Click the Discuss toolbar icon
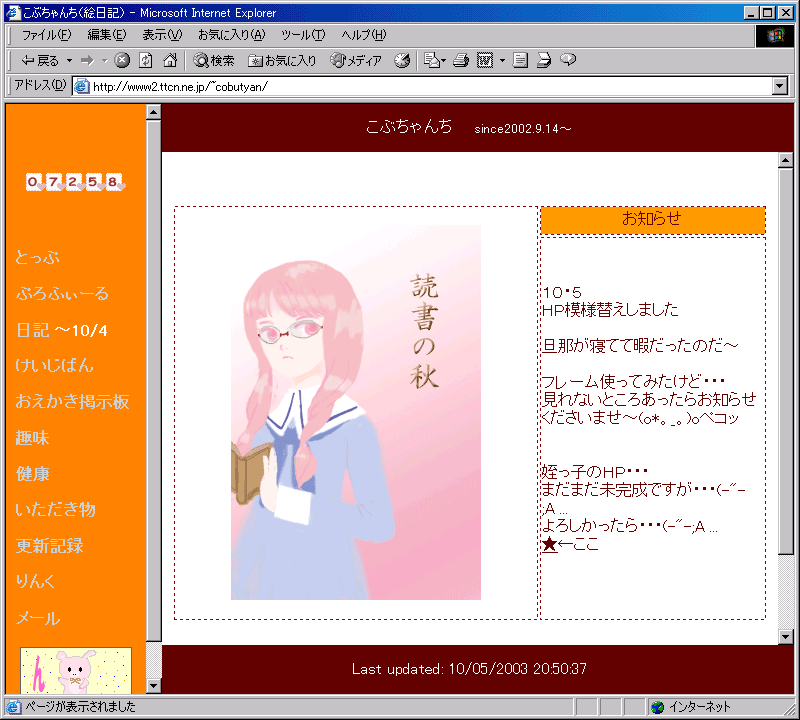The height and width of the screenshot is (720, 800). 520,60
